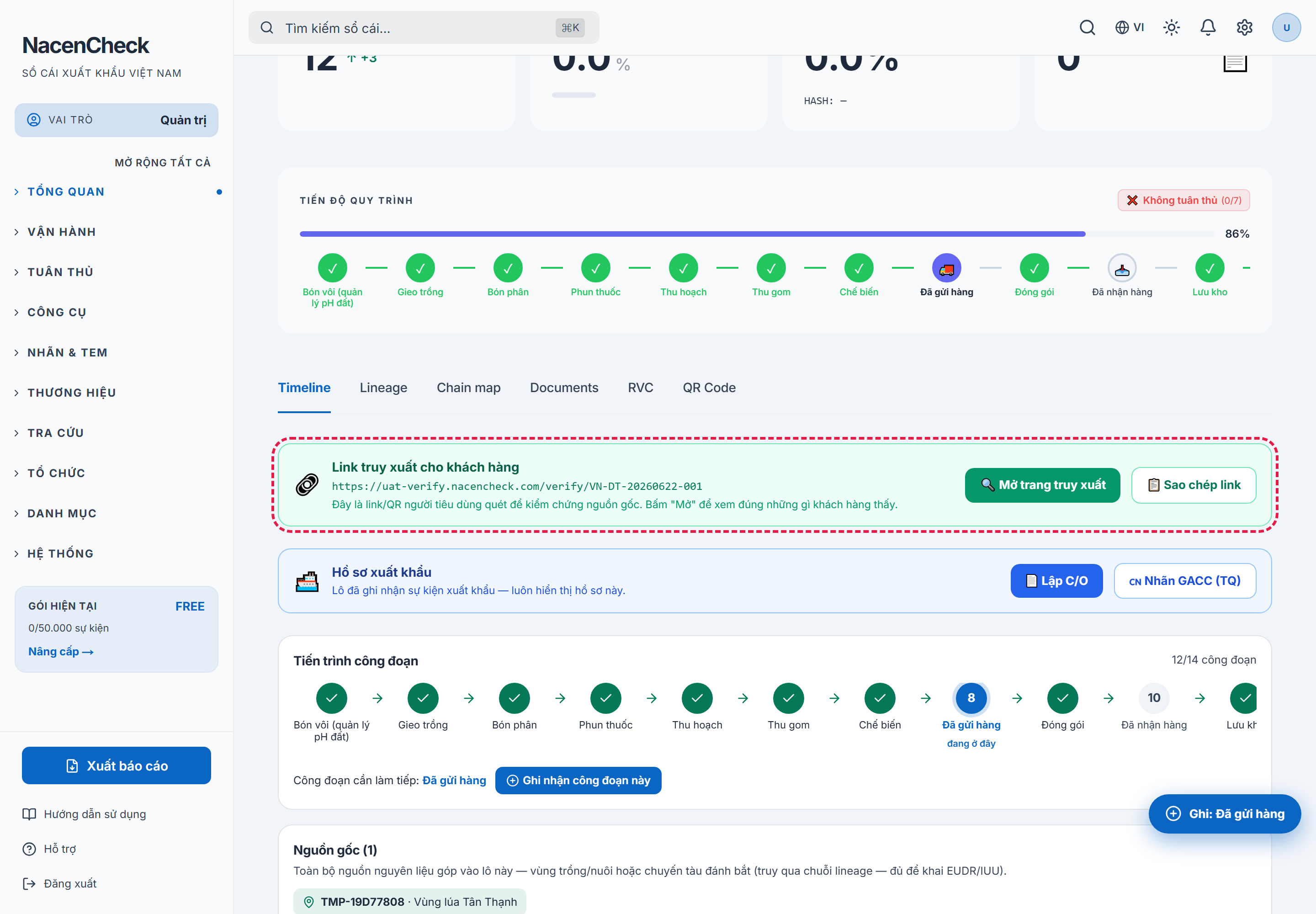Click the Lưu kho checkmark in progress bar
Viewport: 1316px width, 914px height.
(x=1209, y=268)
